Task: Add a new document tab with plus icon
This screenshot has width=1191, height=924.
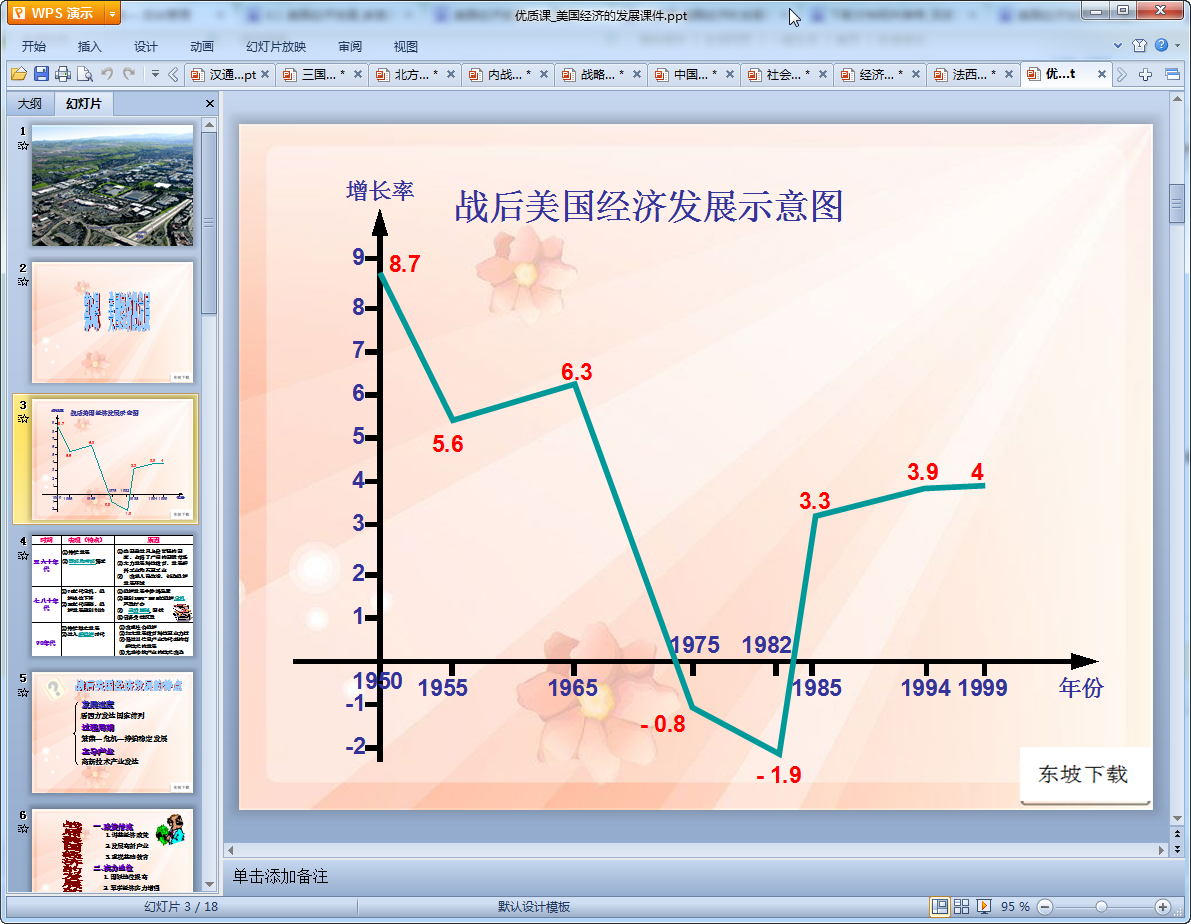Action: pos(1146,75)
